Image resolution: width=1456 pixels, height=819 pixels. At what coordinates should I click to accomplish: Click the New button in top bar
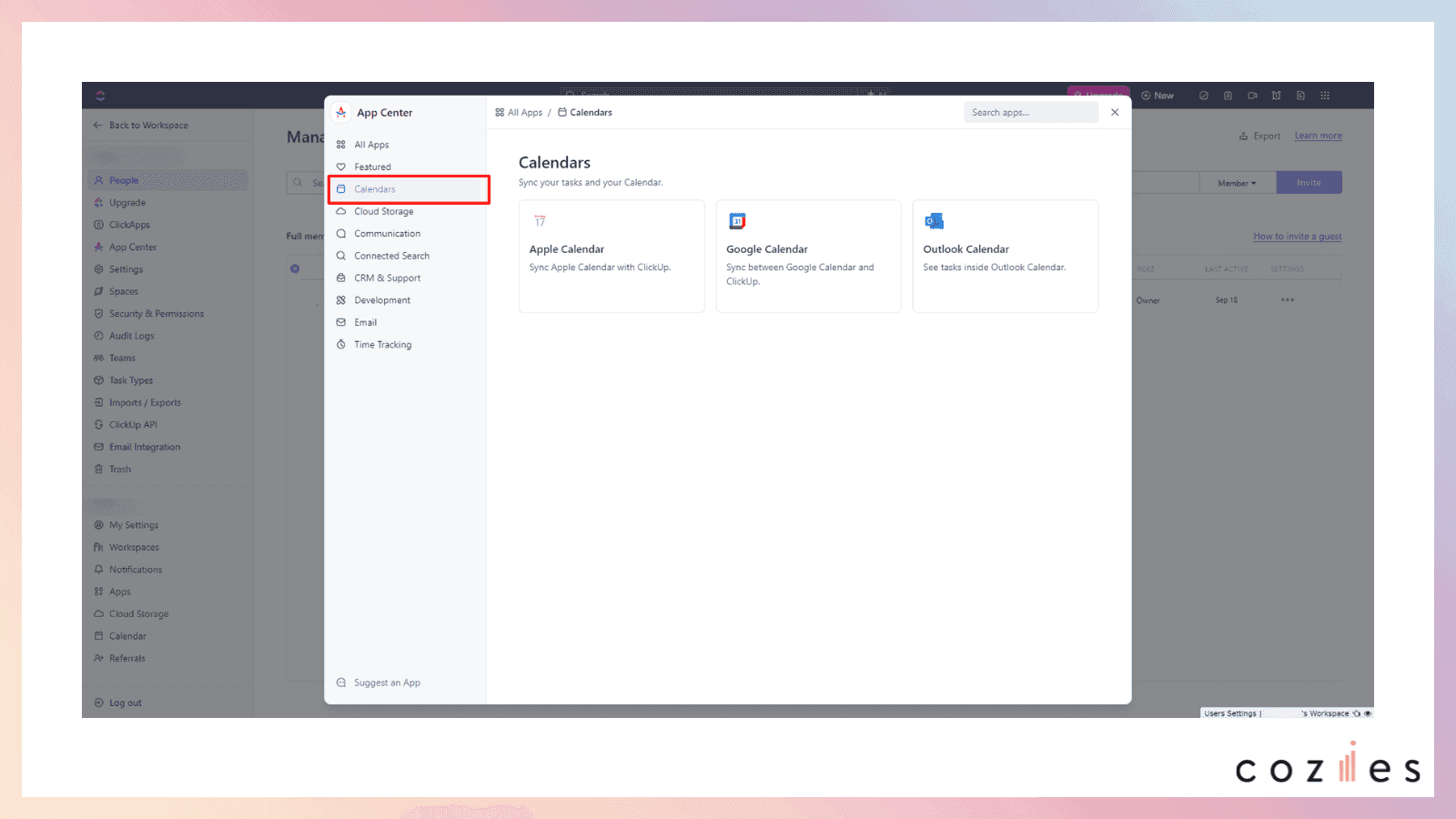pyautogui.click(x=1158, y=96)
